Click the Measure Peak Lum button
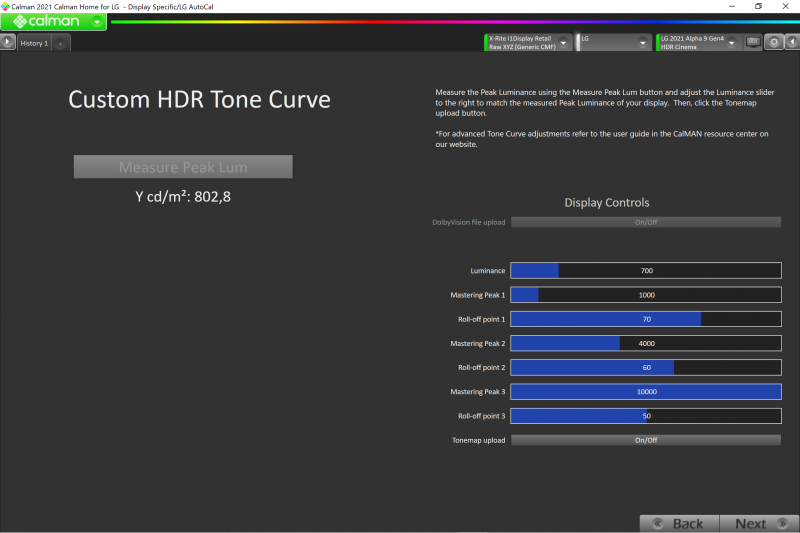 183,167
